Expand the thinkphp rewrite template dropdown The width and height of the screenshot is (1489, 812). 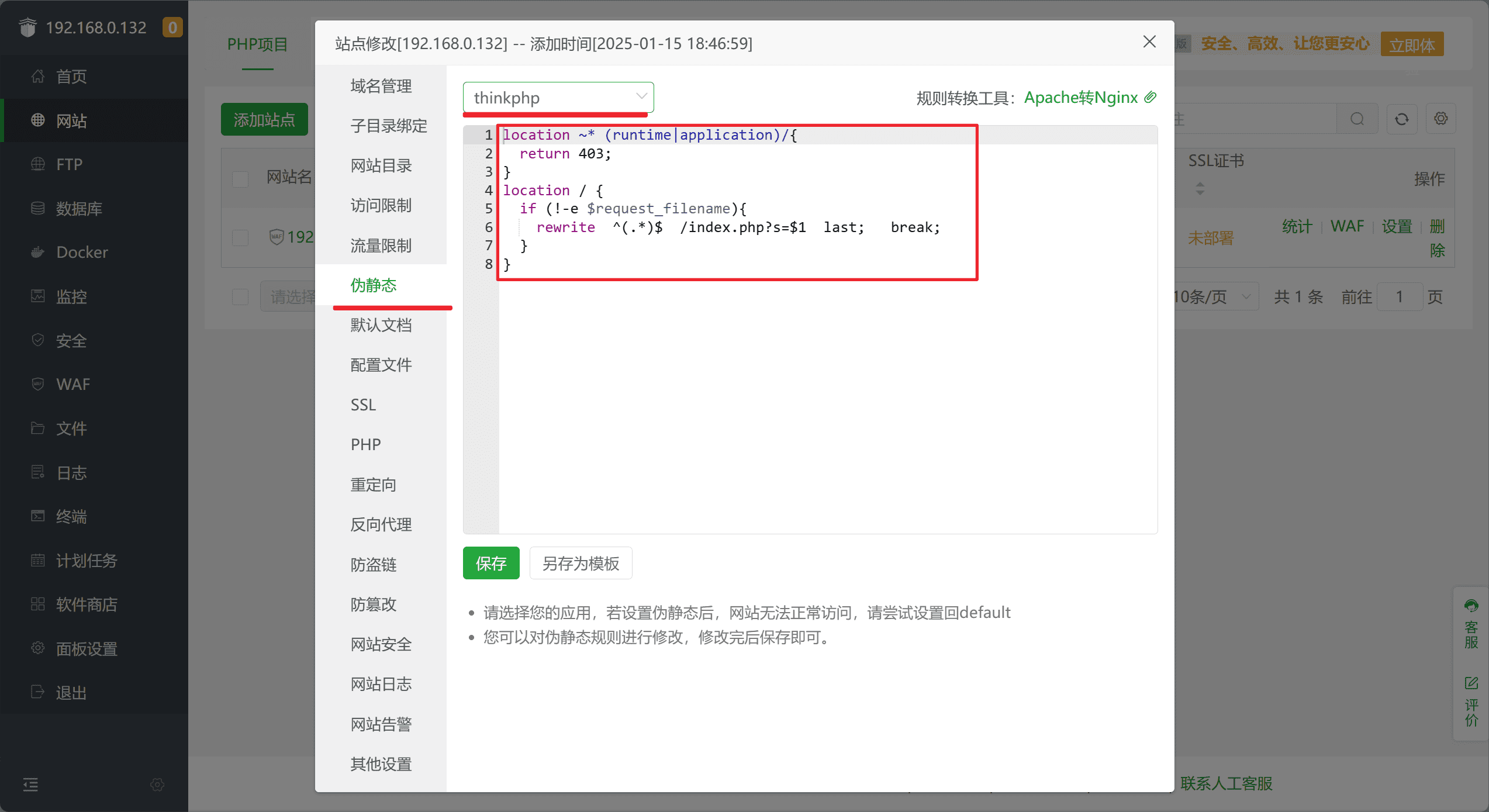558,98
